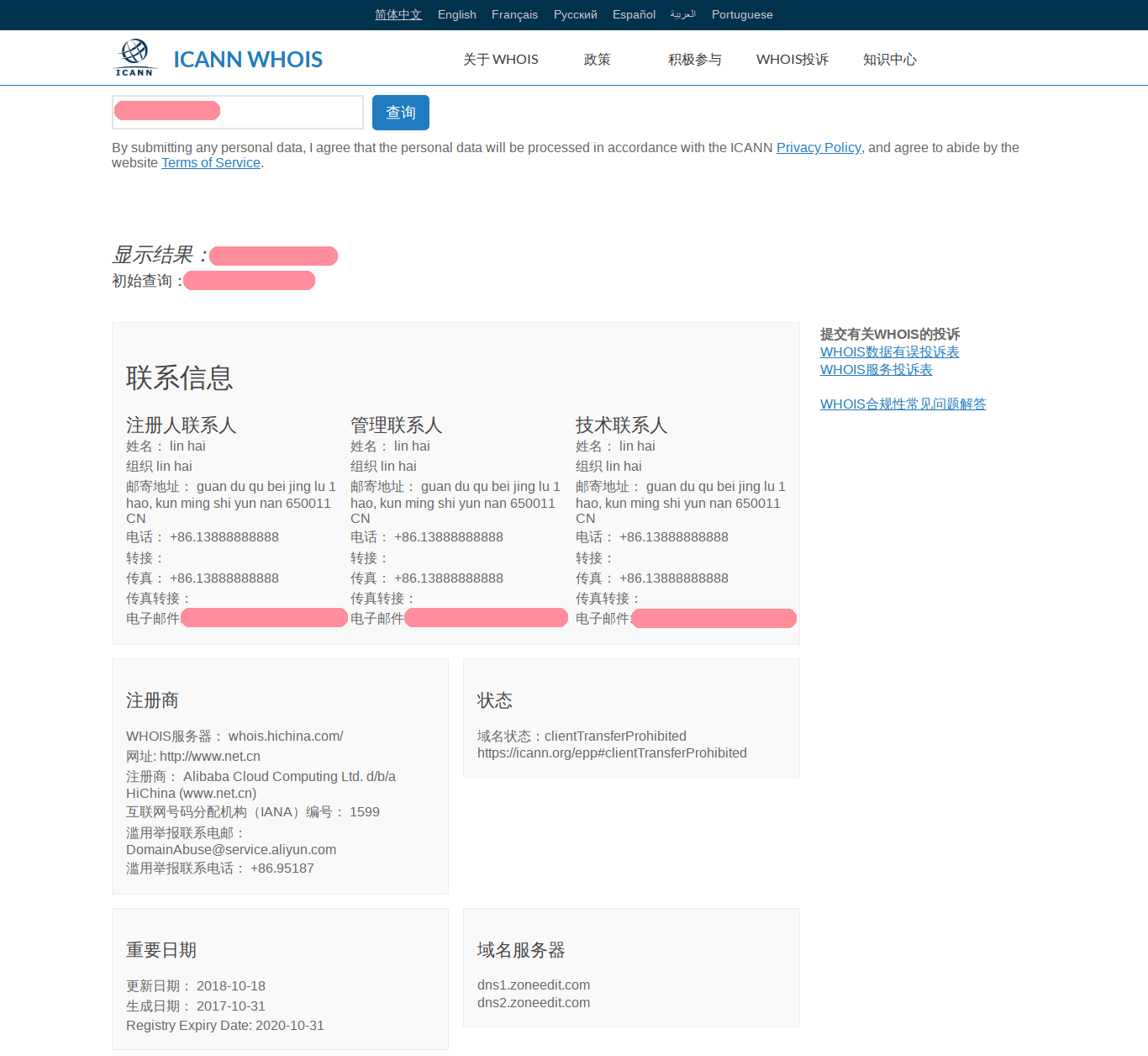Image resolution: width=1148 pixels, height=1056 pixels.
Task: Select the 状态 section heading
Action: [495, 700]
